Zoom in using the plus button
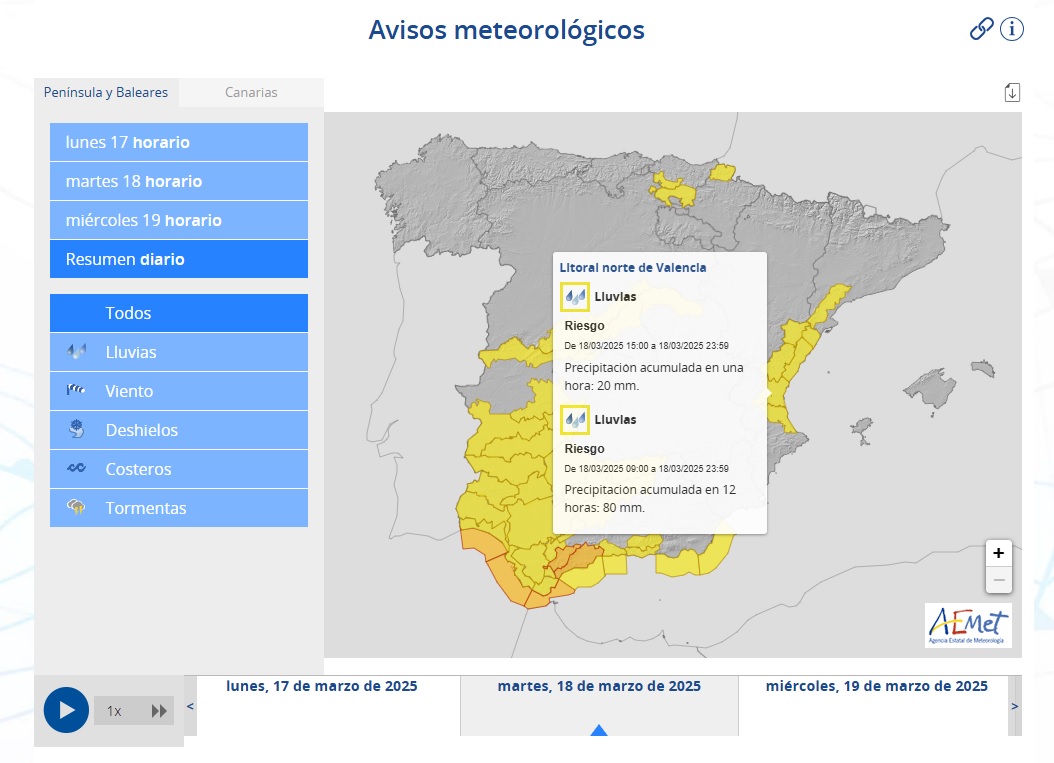The image size is (1054, 763). click(x=998, y=553)
